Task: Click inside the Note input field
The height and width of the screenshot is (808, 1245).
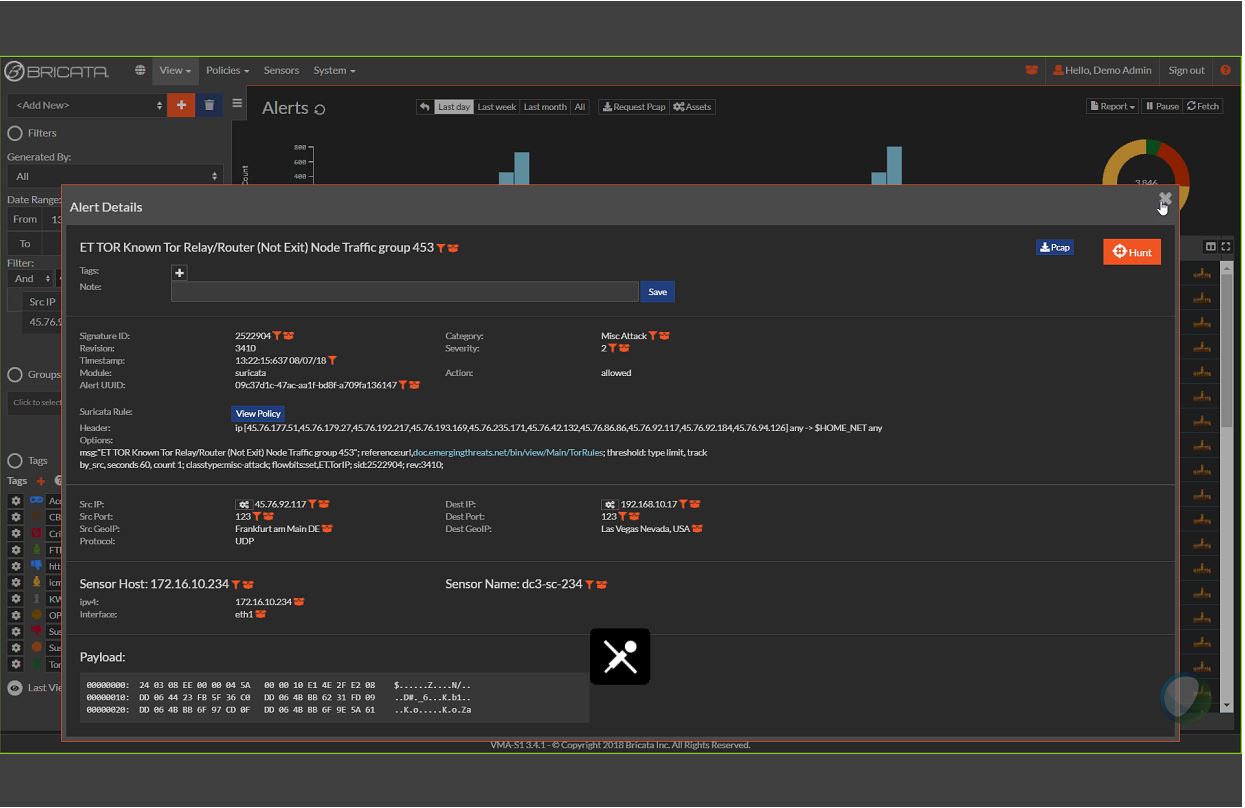Action: pos(405,292)
